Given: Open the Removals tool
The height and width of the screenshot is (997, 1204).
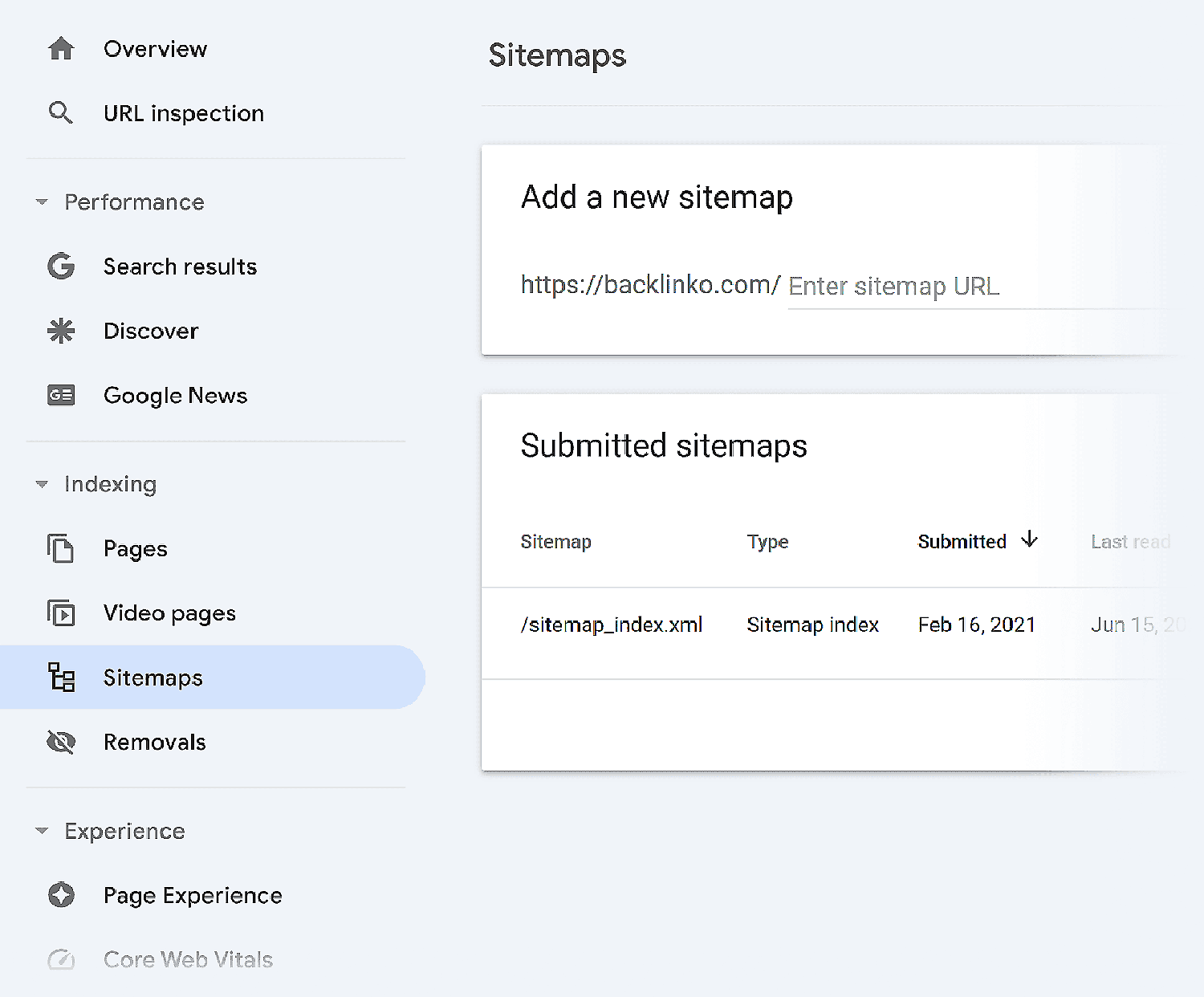Looking at the screenshot, I should [213, 743].
